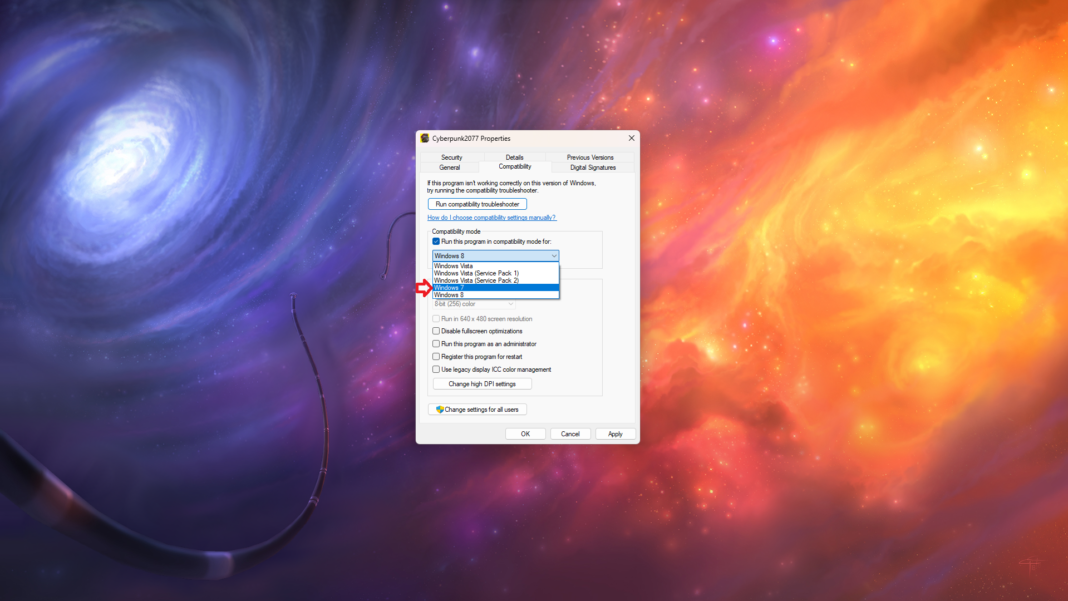Tick 'Use legacy display ICC color management'
The image size is (1068, 601).
(x=436, y=369)
